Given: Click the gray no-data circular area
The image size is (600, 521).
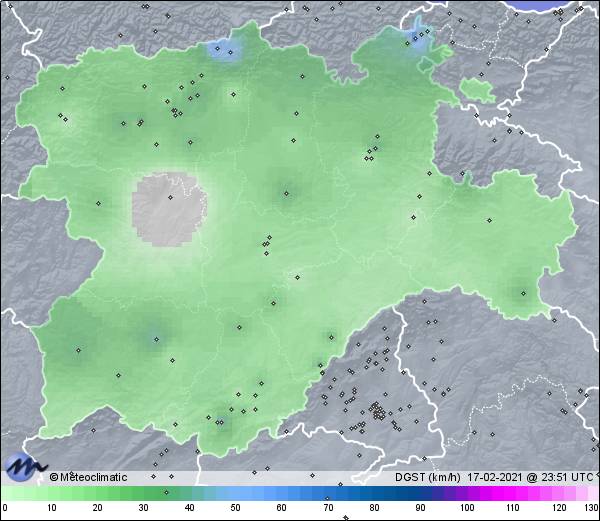Looking at the screenshot, I should tap(170, 210).
